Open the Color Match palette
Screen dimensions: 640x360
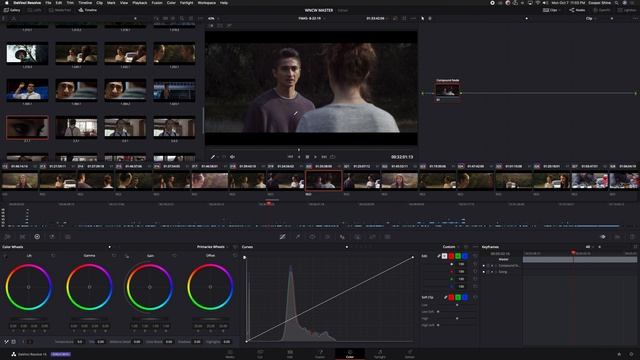(x=22, y=237)
